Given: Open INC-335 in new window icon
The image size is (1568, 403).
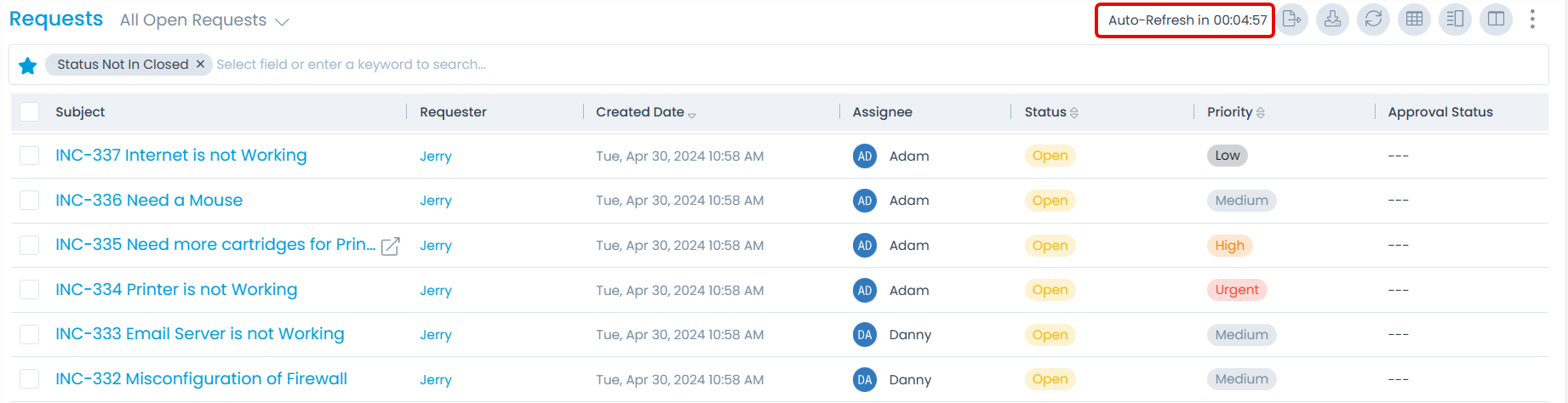Looking at the screenshot, I should tap(391, 247).
